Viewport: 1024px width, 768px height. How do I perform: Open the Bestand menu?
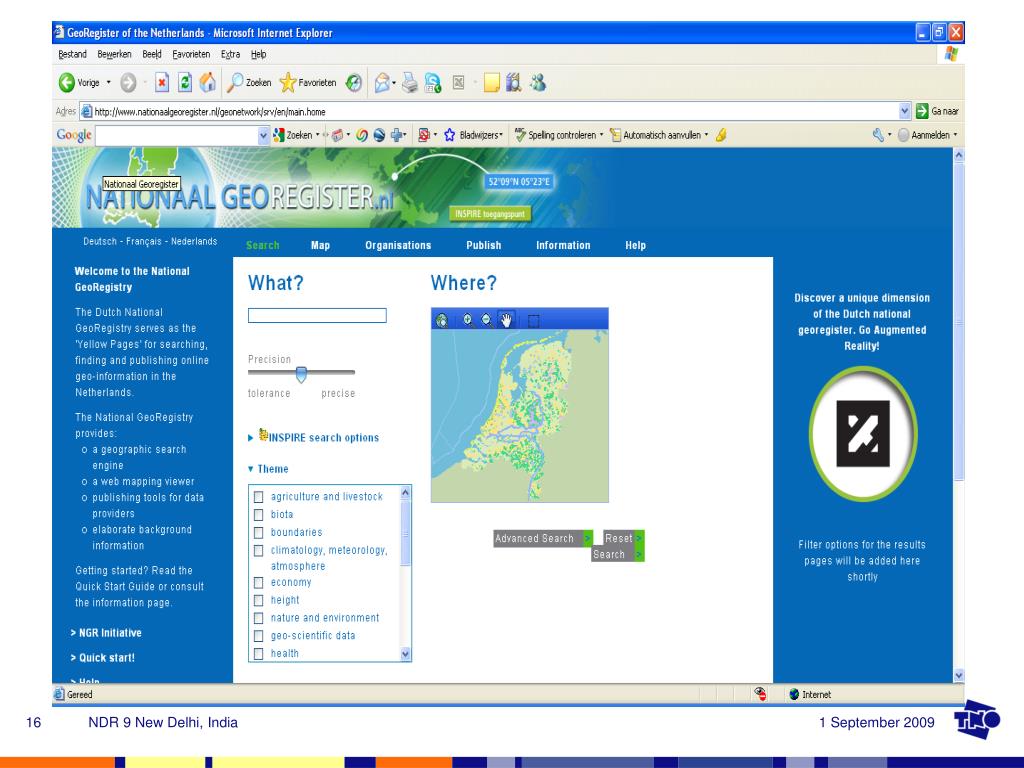(72, 54)
